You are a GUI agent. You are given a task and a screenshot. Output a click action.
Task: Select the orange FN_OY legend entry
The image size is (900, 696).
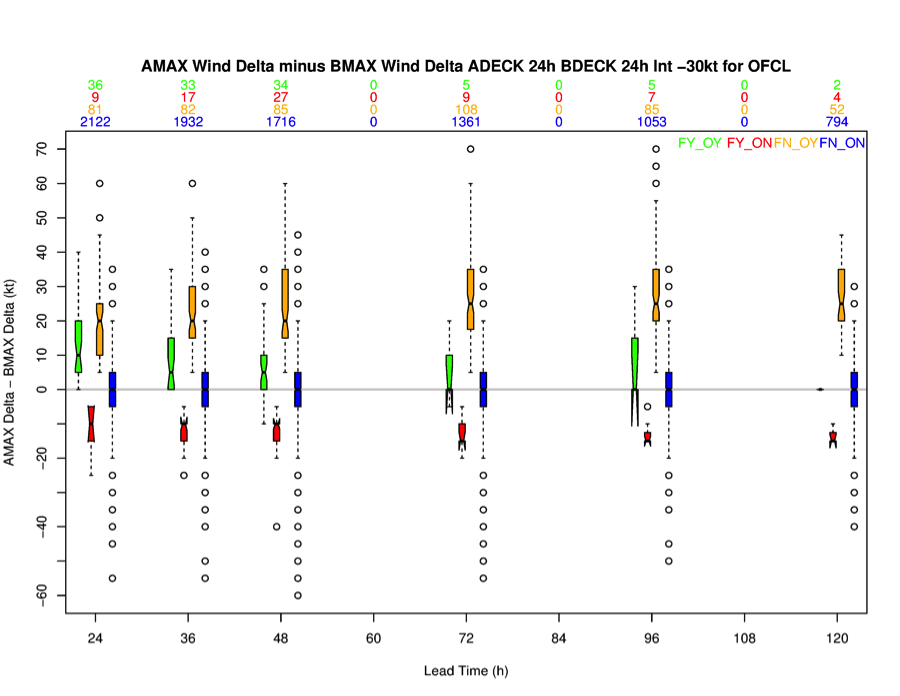pyautogui.click(x=795, y=143)
